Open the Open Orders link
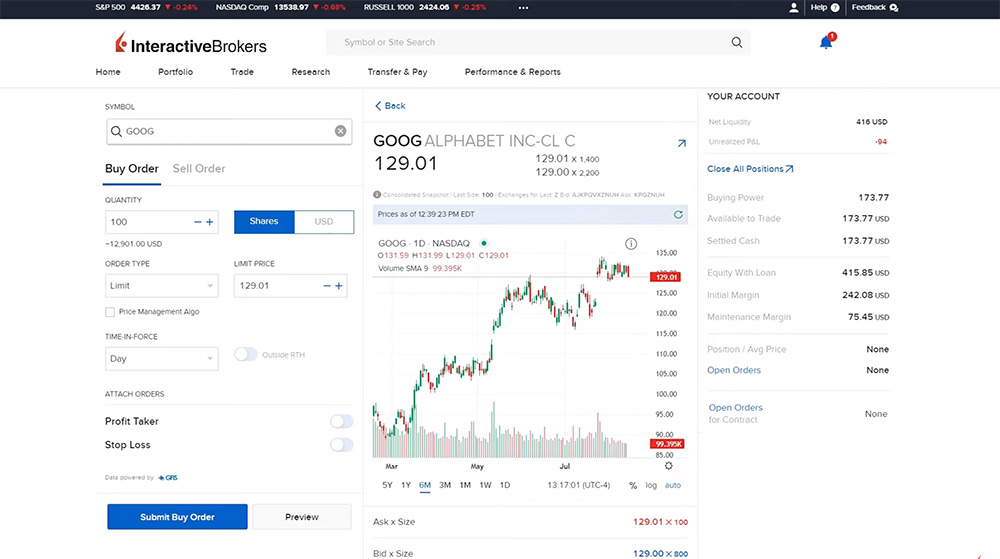This screenshot has width=1000, height=559. point(733,370)
